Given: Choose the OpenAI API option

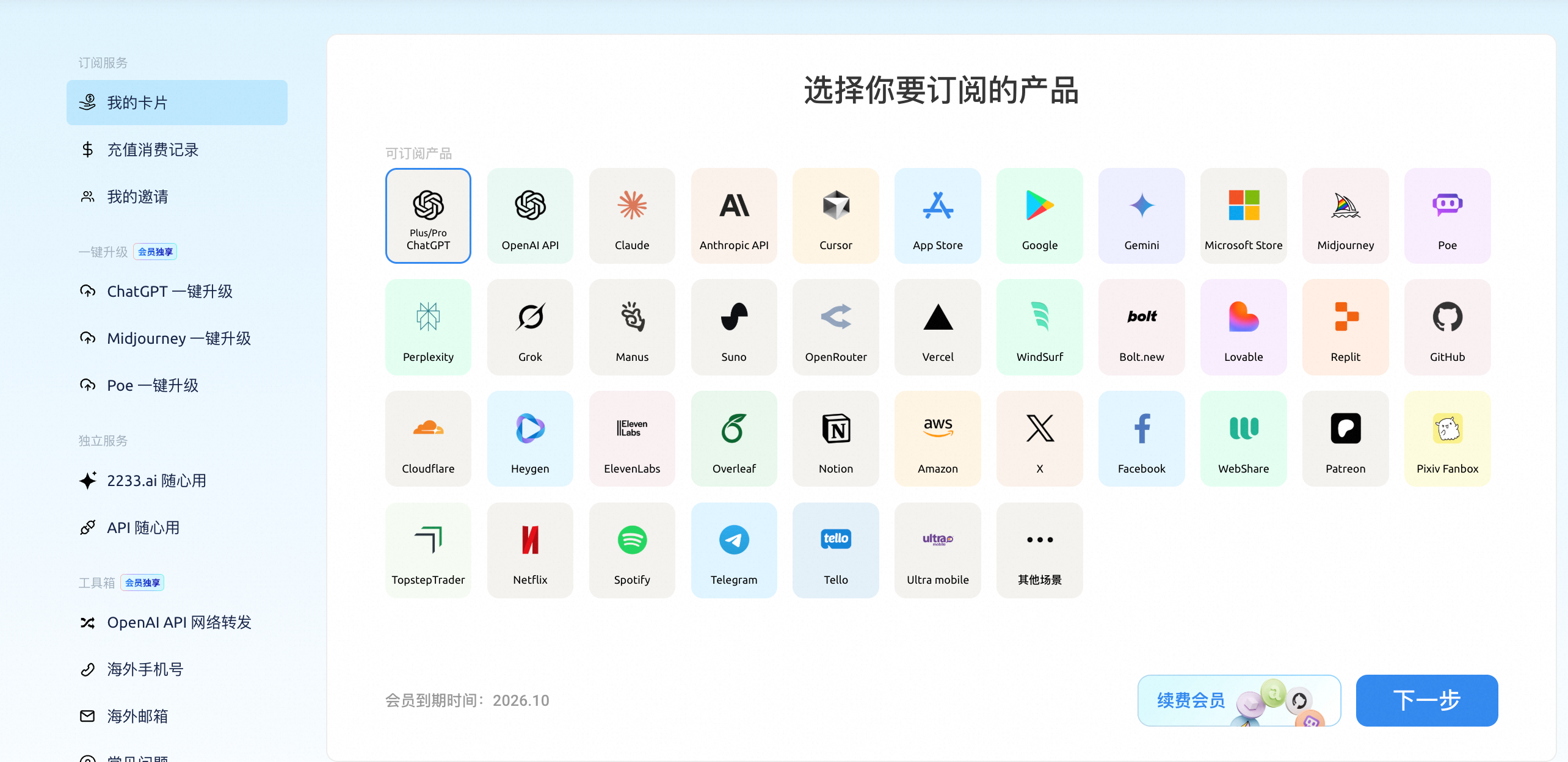Looking at the screenshot, I should click(x=530, y=216).
